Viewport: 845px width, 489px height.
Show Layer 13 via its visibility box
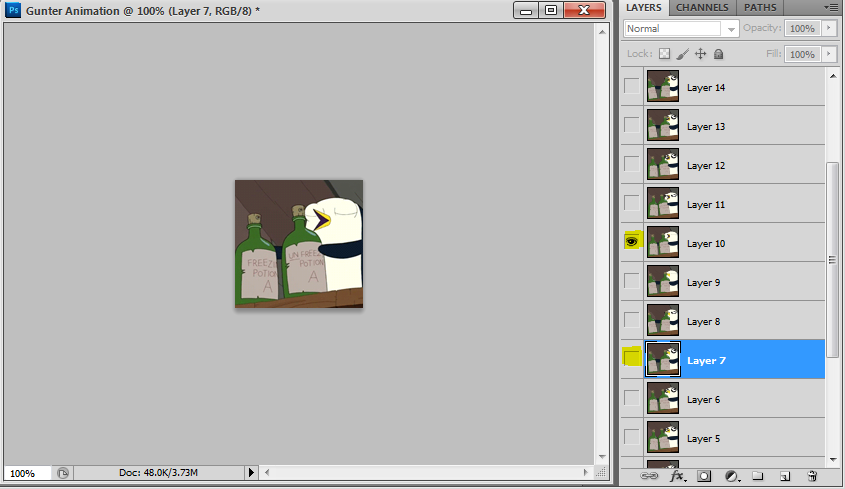point(632,125)
